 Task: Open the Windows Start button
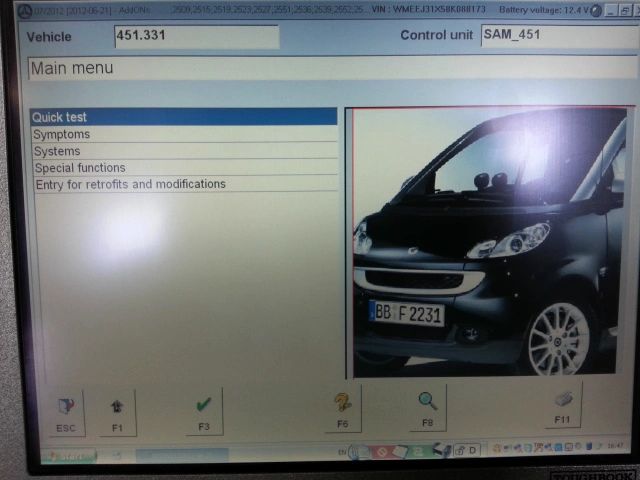tap(69, 456)
